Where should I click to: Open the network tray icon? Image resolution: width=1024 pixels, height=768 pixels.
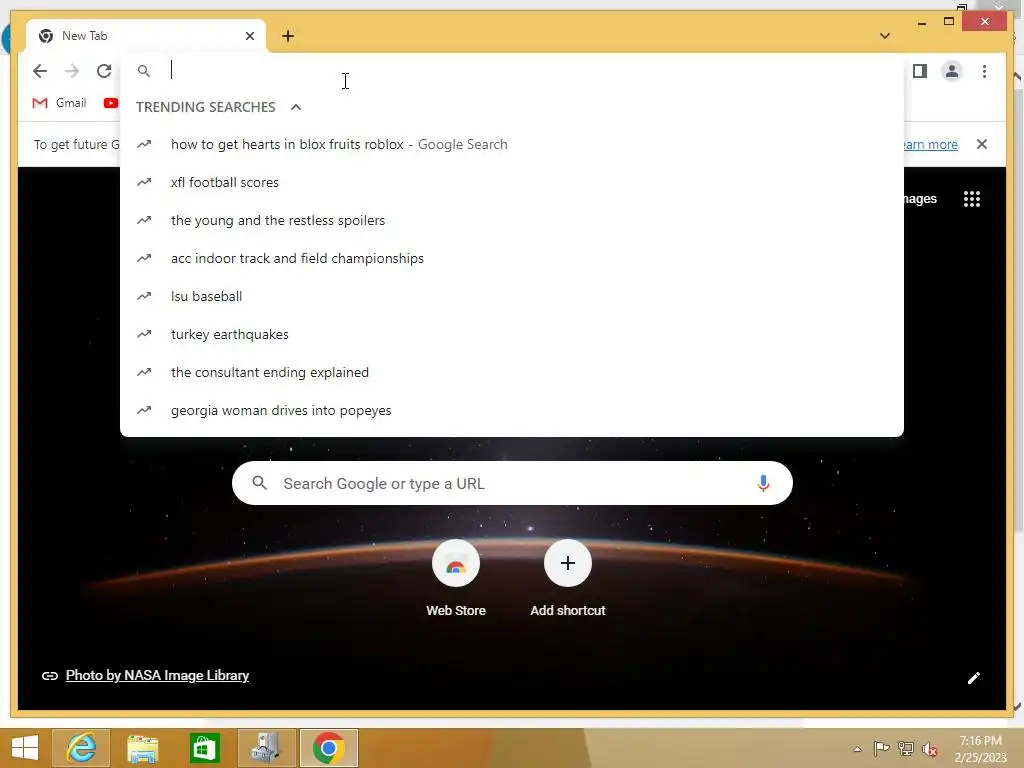click(x=906, y=748)
